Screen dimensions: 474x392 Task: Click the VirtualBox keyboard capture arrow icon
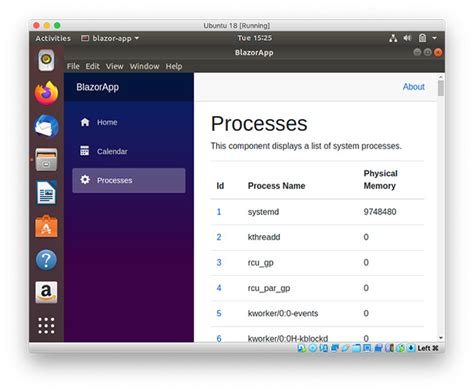tap(411, 348)
